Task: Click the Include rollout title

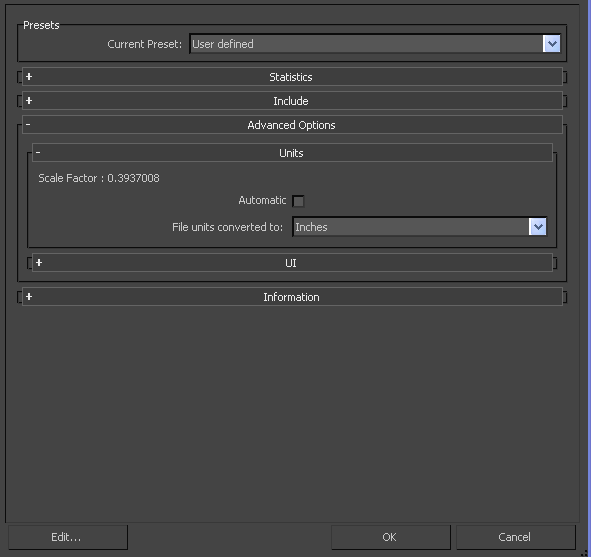Action: tap(291, 101)
